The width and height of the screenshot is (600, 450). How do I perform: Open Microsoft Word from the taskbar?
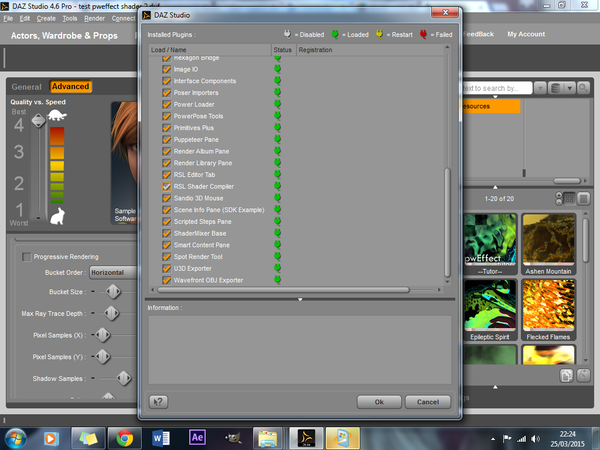pyautogui.click(x=161, y=438)
